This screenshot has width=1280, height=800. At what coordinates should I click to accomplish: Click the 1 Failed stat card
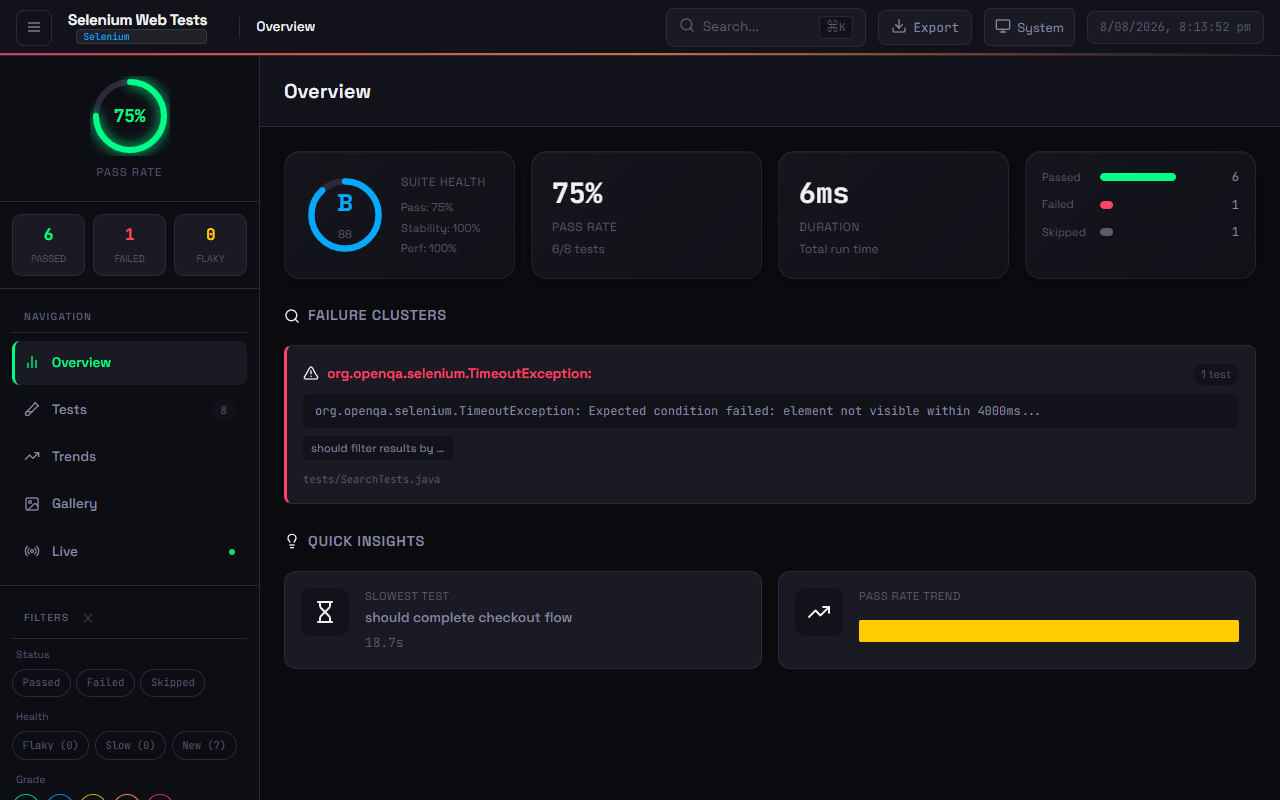coord(129,245)
